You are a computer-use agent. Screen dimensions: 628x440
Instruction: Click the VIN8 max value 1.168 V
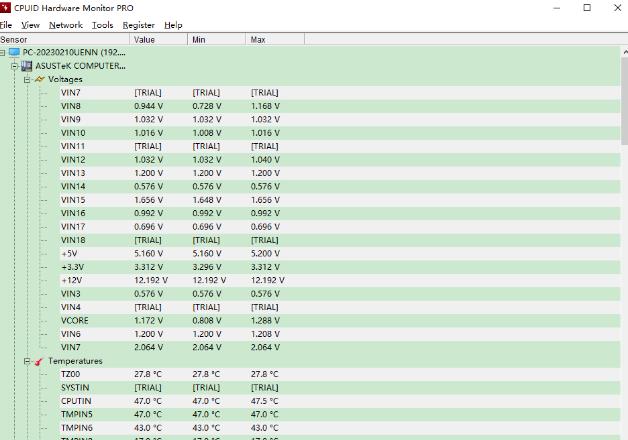265,106
